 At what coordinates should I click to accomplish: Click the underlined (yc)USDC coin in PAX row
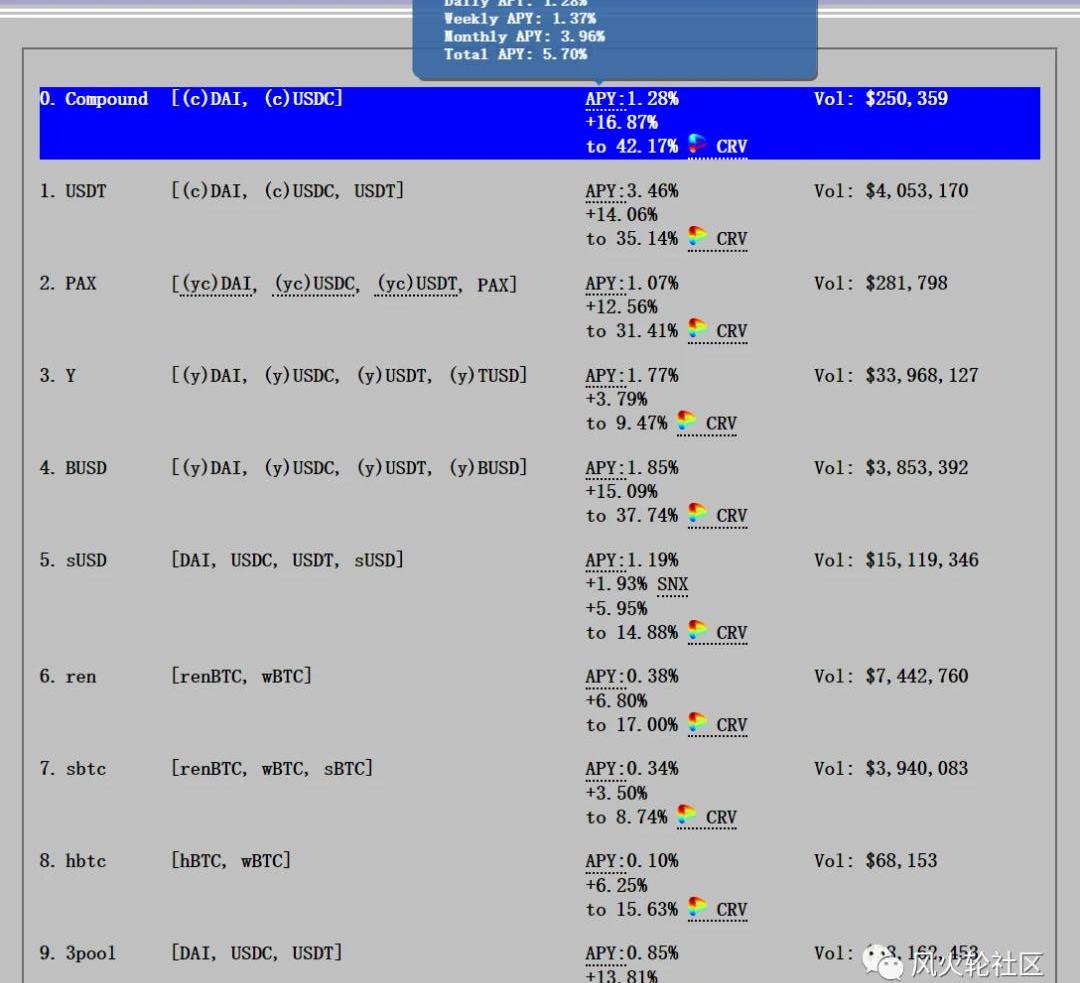315,284
